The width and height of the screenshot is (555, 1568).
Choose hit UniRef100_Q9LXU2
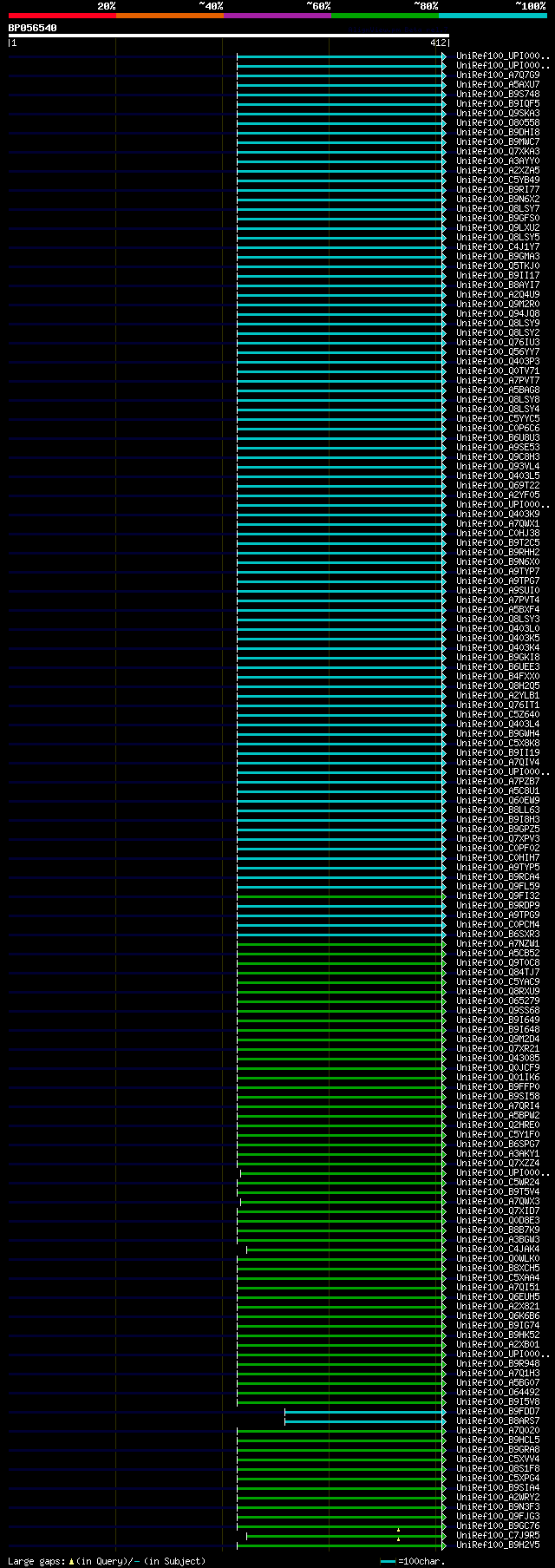(498, 228)
